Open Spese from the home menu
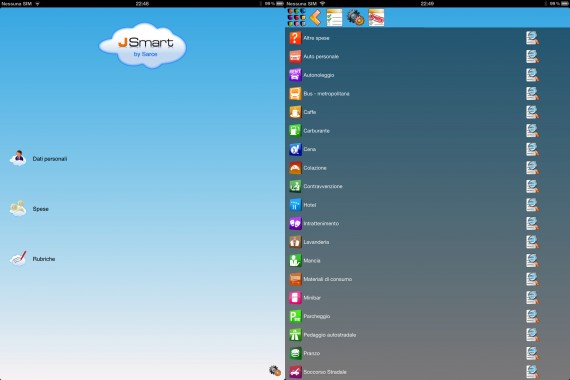 40,209
